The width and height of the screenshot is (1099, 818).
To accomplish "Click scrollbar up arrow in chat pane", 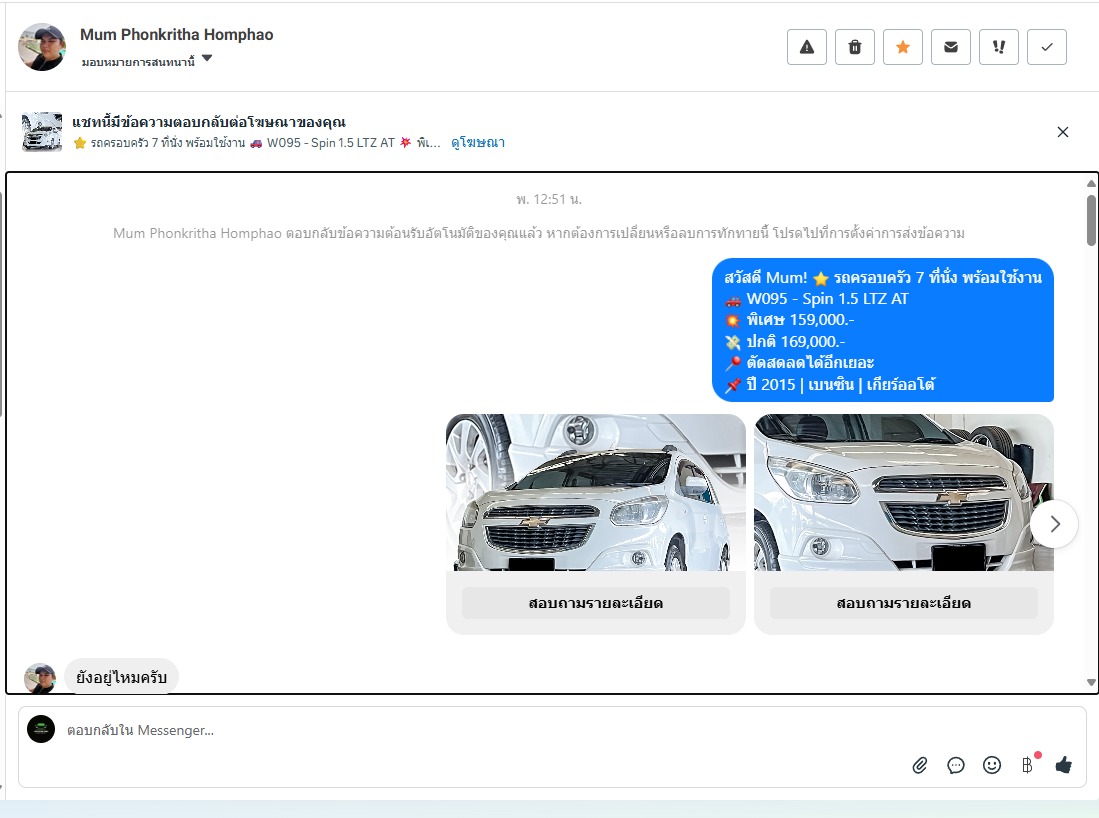I will 1091,184.
